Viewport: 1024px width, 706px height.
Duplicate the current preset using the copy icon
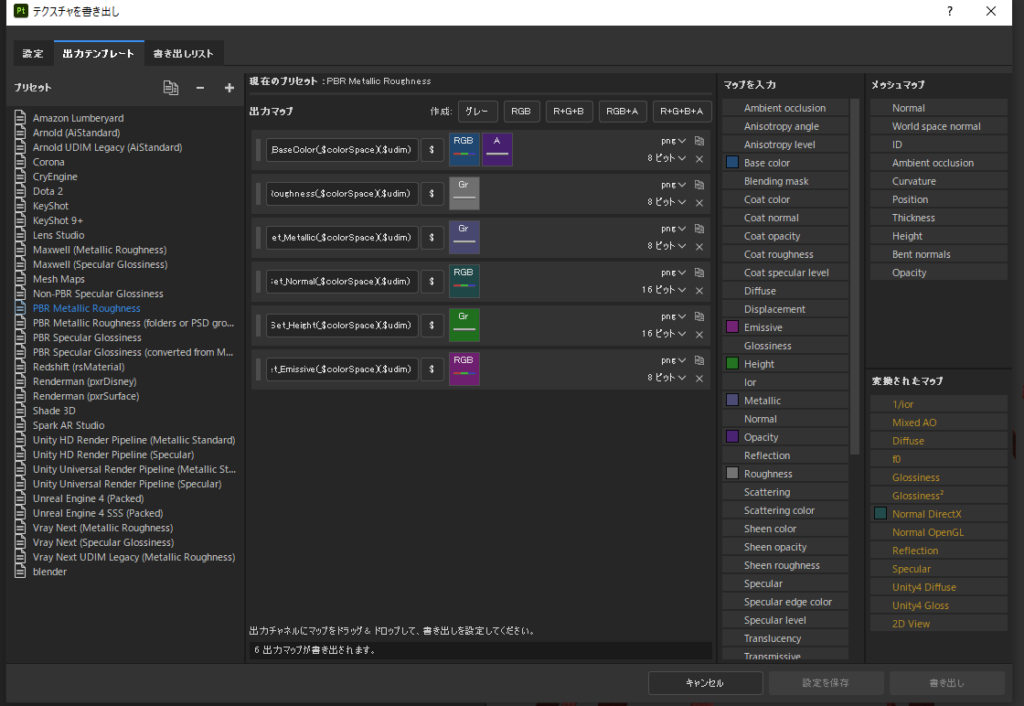click(170, 88)
